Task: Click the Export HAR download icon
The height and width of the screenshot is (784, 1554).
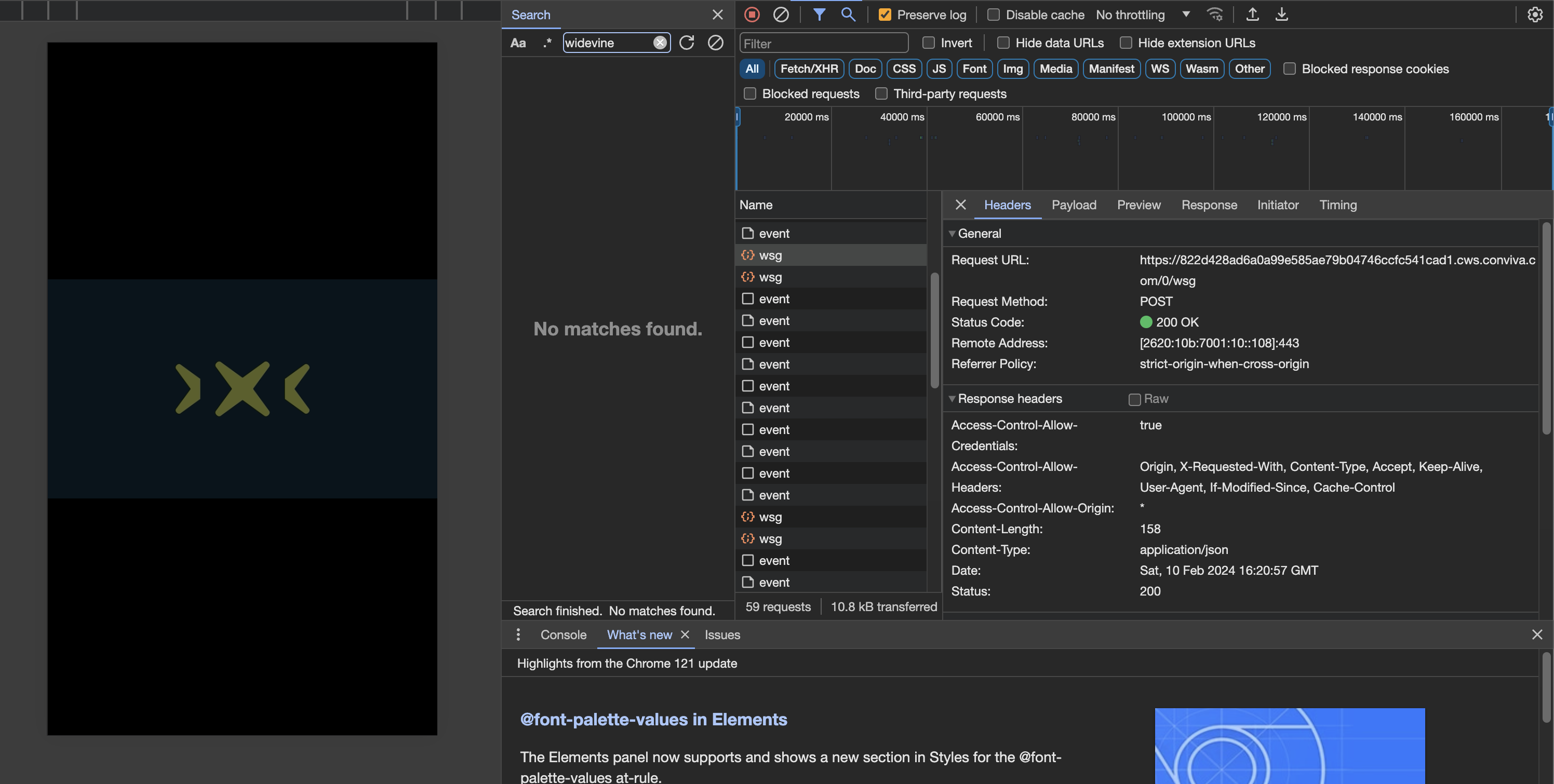Action: click(1281, 15)
